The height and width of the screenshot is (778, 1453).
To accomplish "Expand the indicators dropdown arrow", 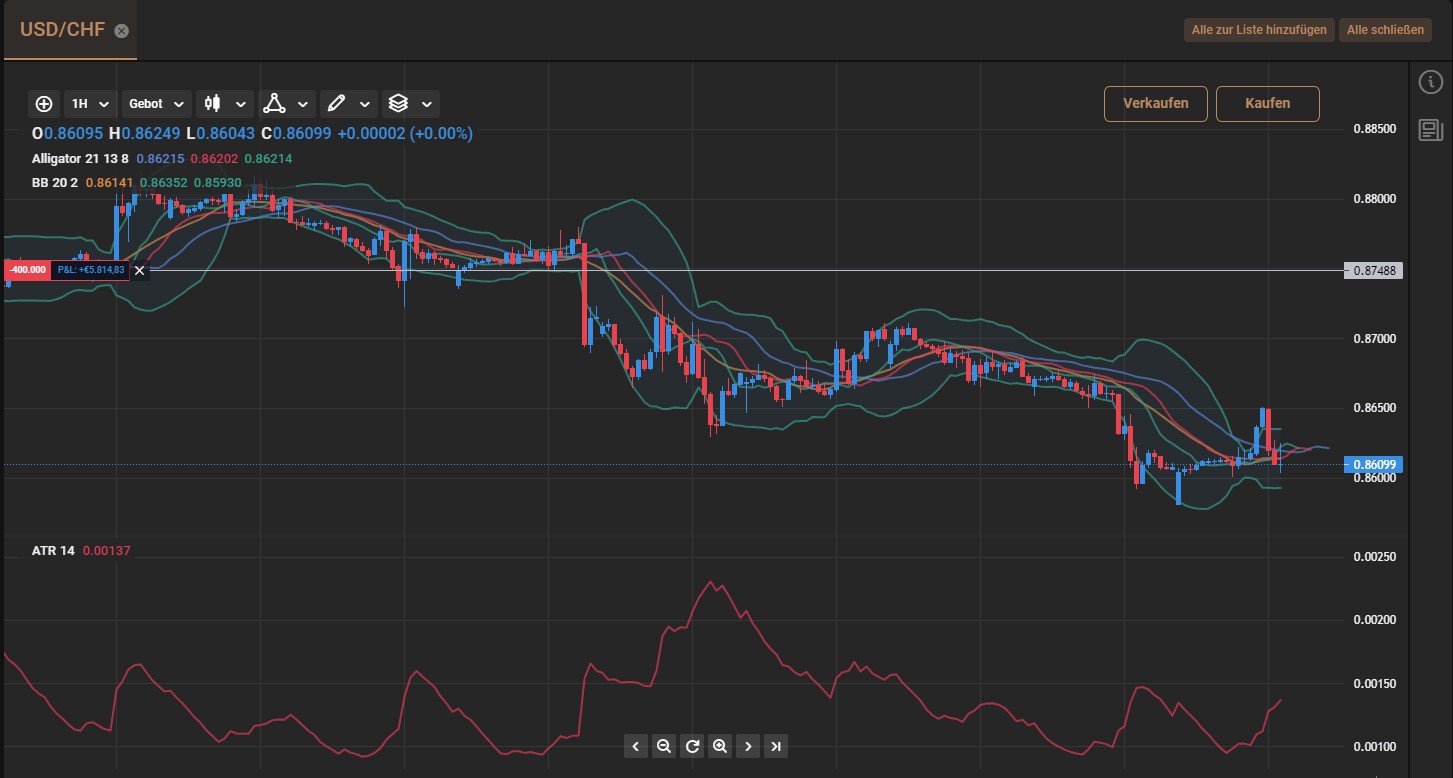I will [303, 103].
